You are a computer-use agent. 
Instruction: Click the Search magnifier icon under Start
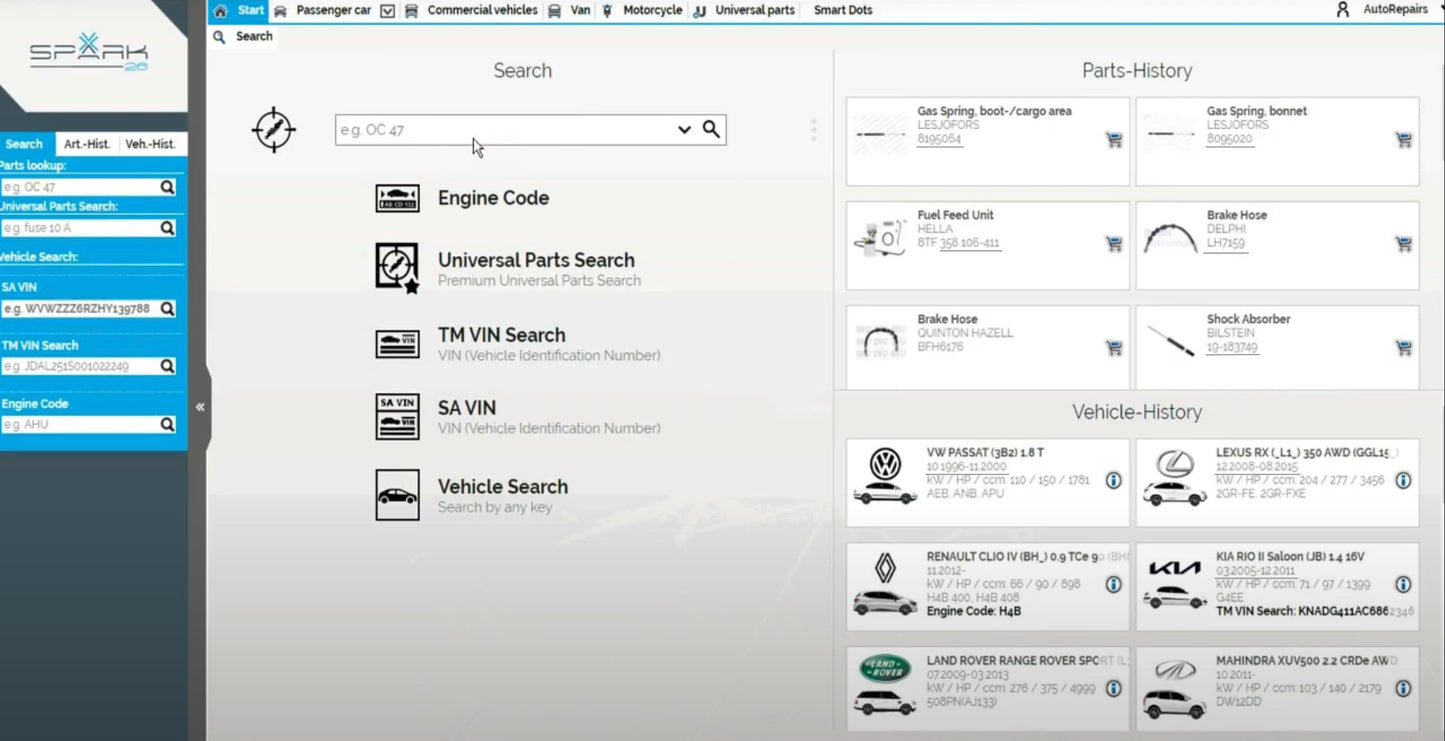219,37
